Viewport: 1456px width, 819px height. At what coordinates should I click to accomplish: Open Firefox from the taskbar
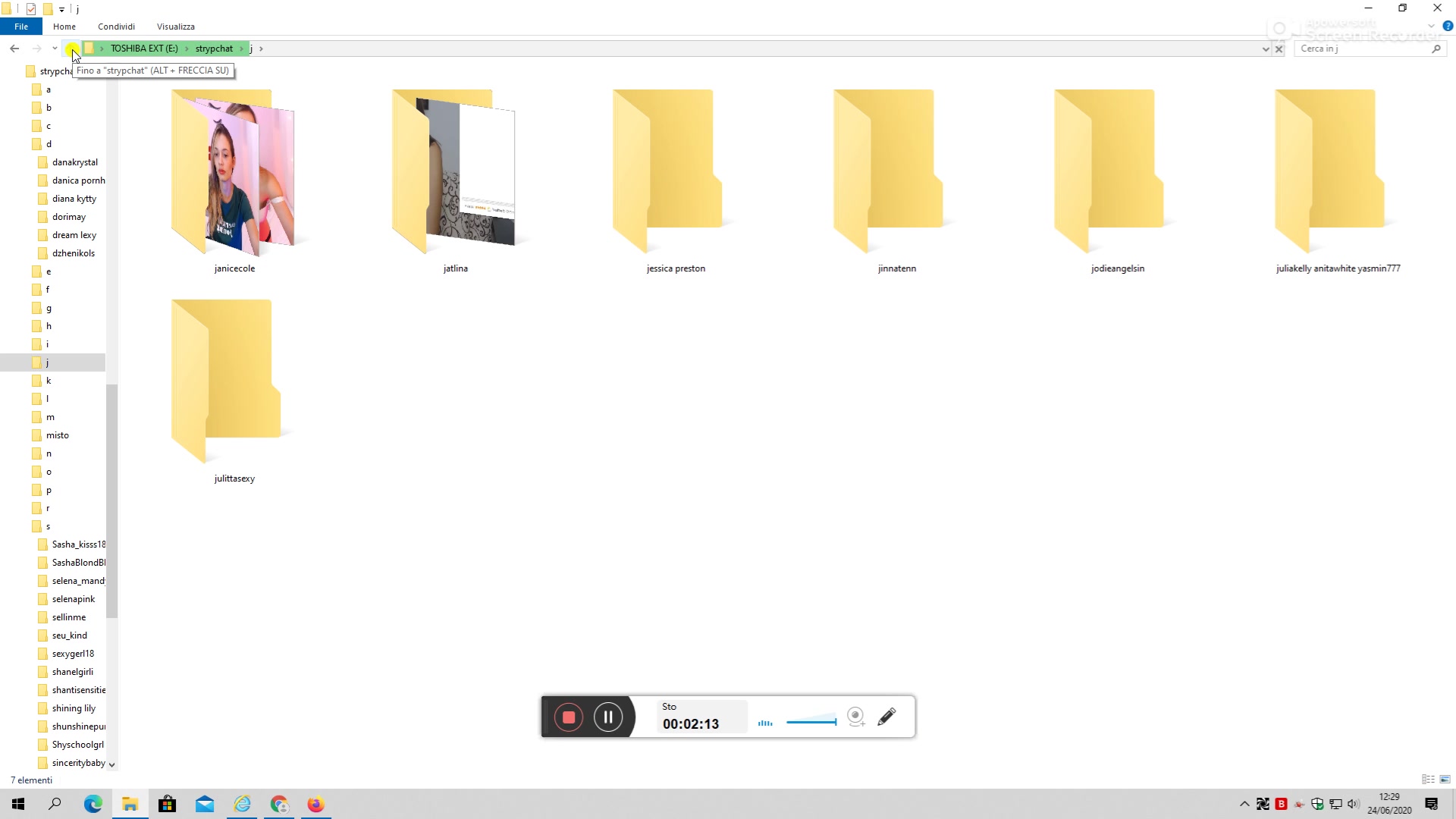[316, 804]
